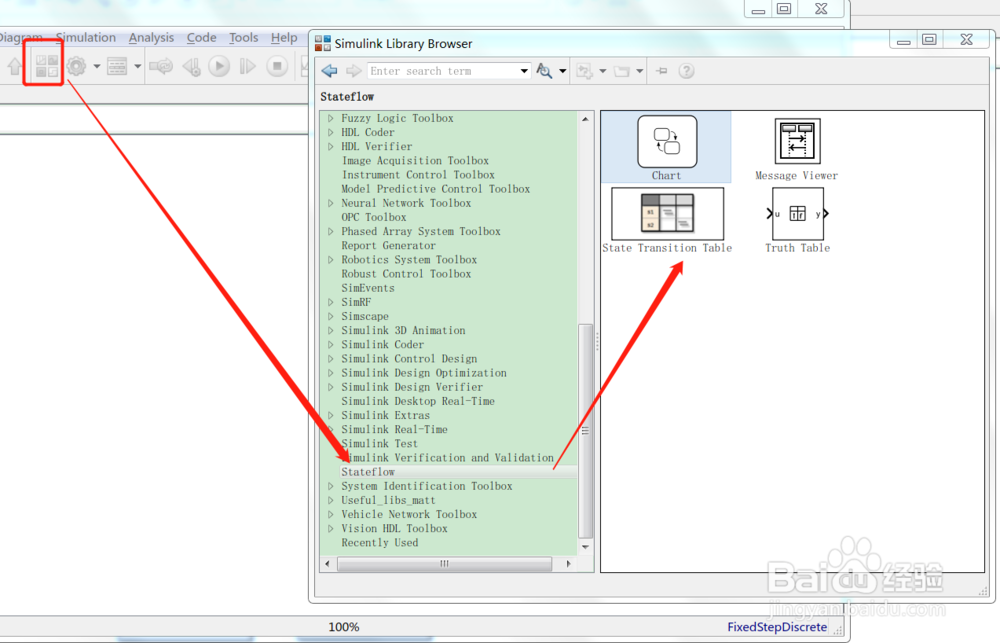Select Recently Used in the tree

click(379, 543)
